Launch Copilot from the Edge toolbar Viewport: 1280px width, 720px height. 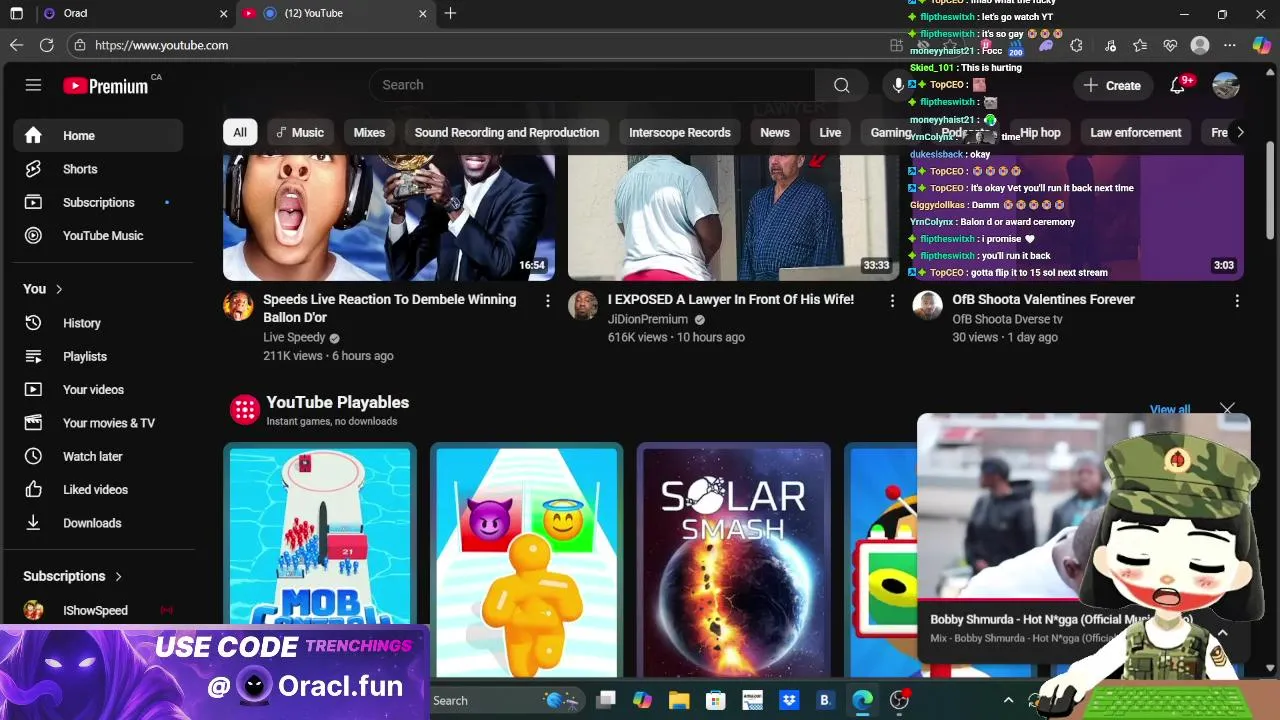[x=1261, y=45]
